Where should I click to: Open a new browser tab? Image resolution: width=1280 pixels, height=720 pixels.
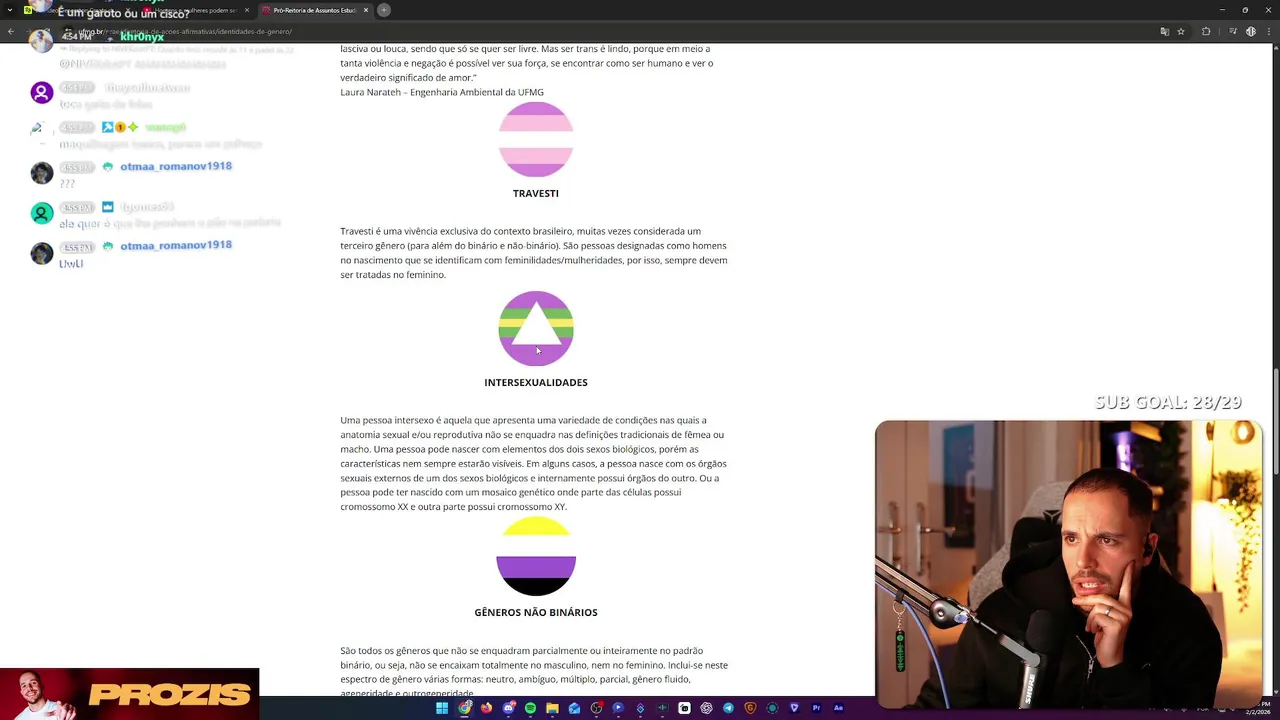(384, 10)
